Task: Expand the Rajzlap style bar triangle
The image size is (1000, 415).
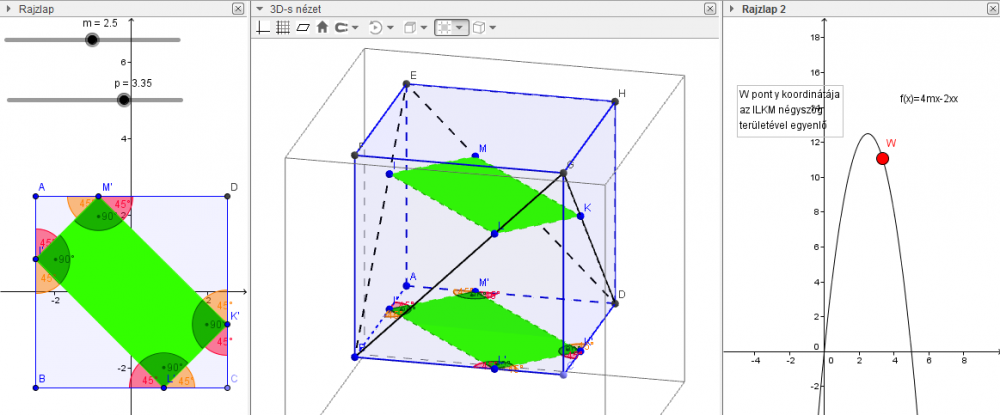Action: point(9,8)
